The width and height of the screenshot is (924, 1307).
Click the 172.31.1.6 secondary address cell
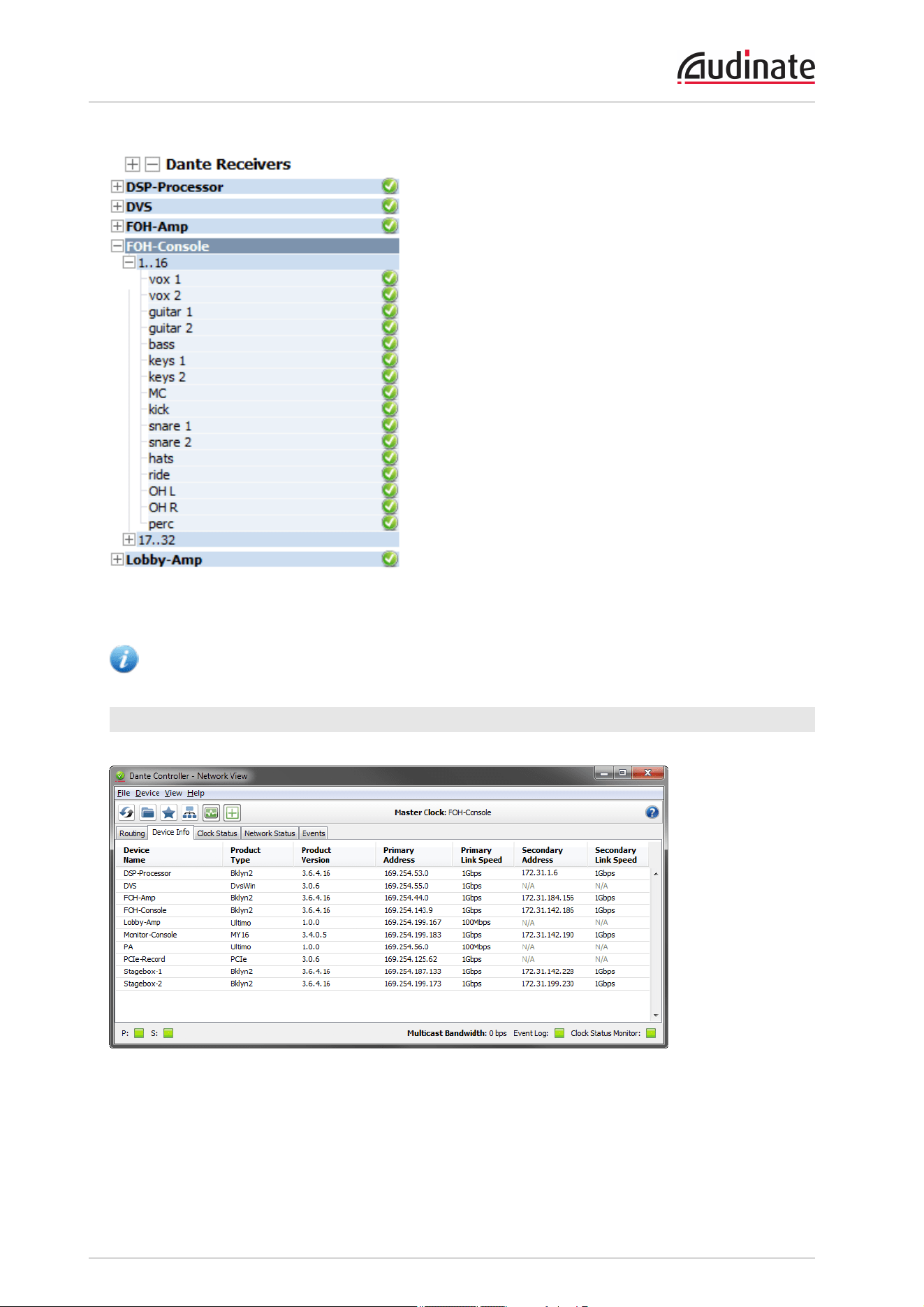coord(540,873)
